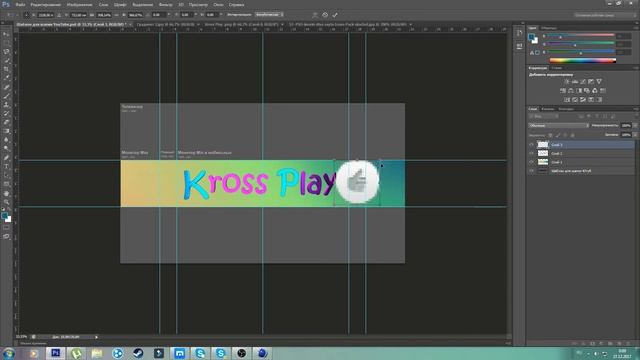The image size is (640, 360).
Task: Toggle lock image pixels in Layers panel
Action: click(x=558, y=135)
